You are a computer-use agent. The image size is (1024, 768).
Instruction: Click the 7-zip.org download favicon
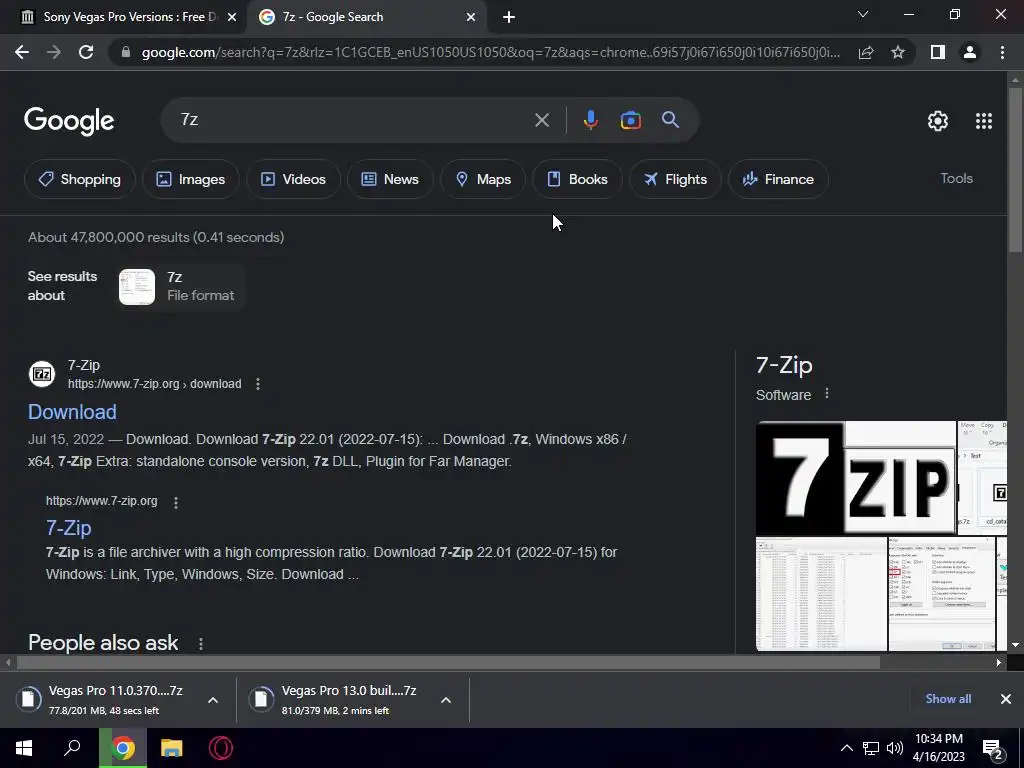(42, 374)
